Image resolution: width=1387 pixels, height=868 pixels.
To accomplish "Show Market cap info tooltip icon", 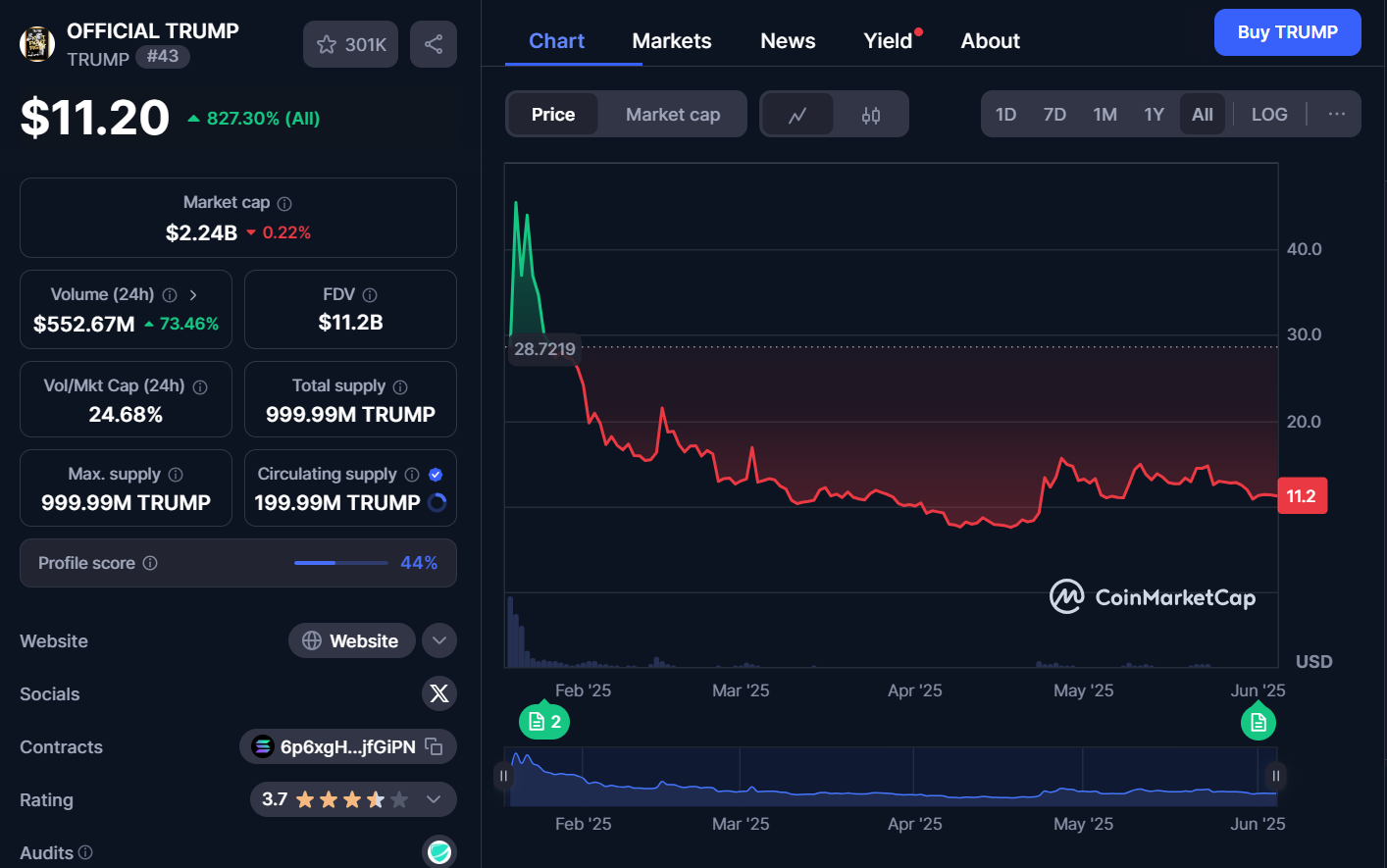I will click(x=284, y=204).
